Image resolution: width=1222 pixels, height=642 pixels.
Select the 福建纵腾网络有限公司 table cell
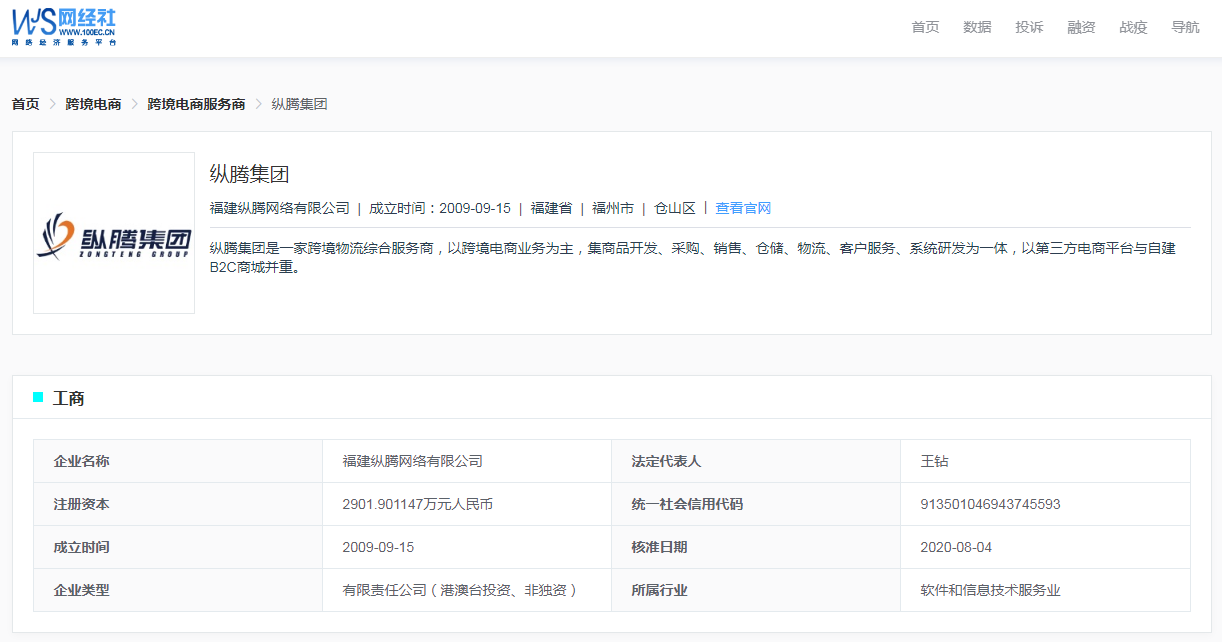(x=467, y=461)
